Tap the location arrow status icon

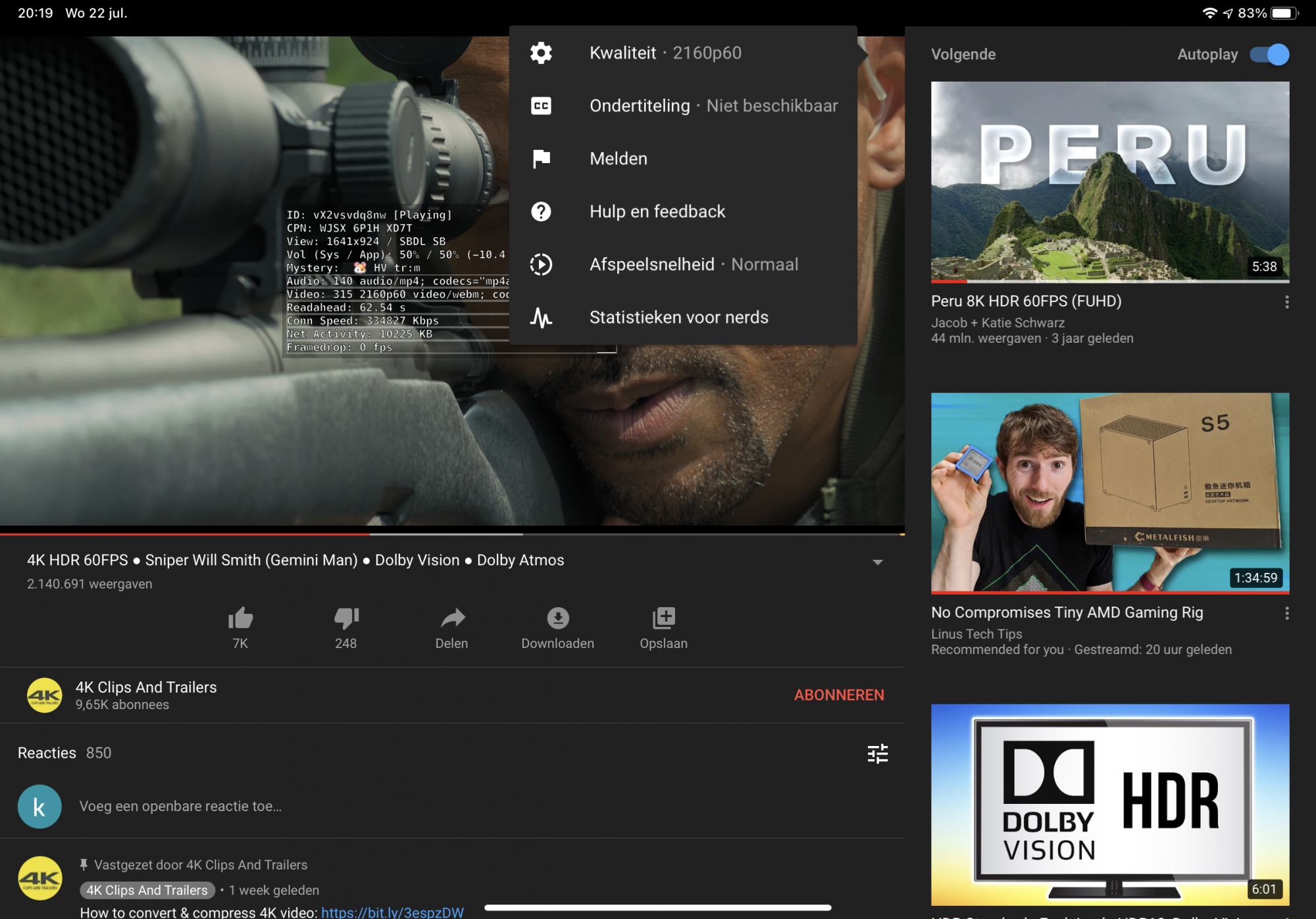(x=1228, y=13)
